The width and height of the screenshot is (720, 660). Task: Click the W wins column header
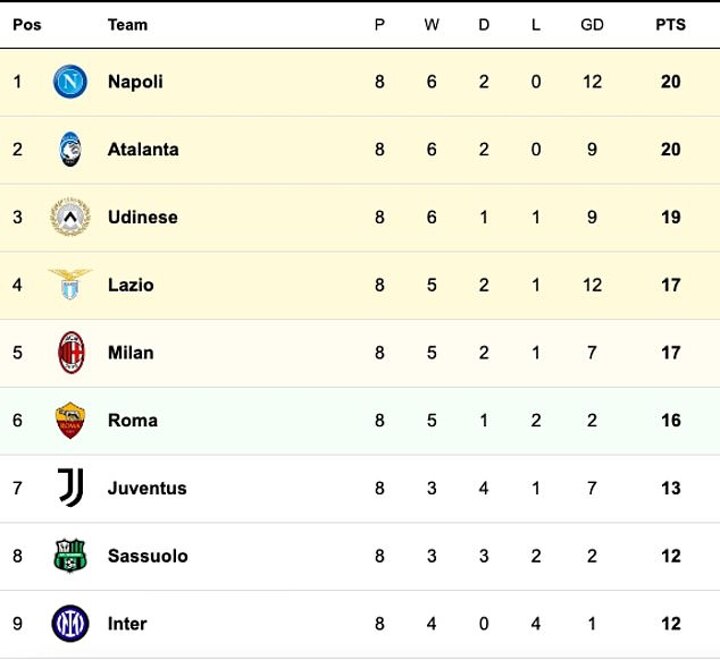(431, 25)
